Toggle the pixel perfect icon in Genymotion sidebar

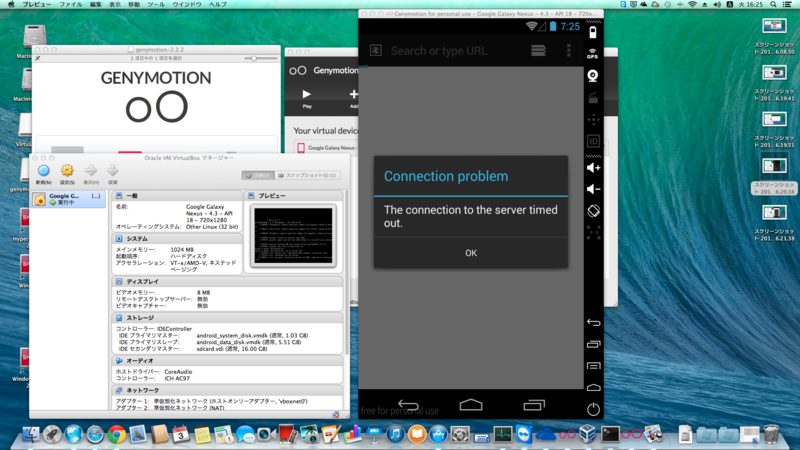593,232
